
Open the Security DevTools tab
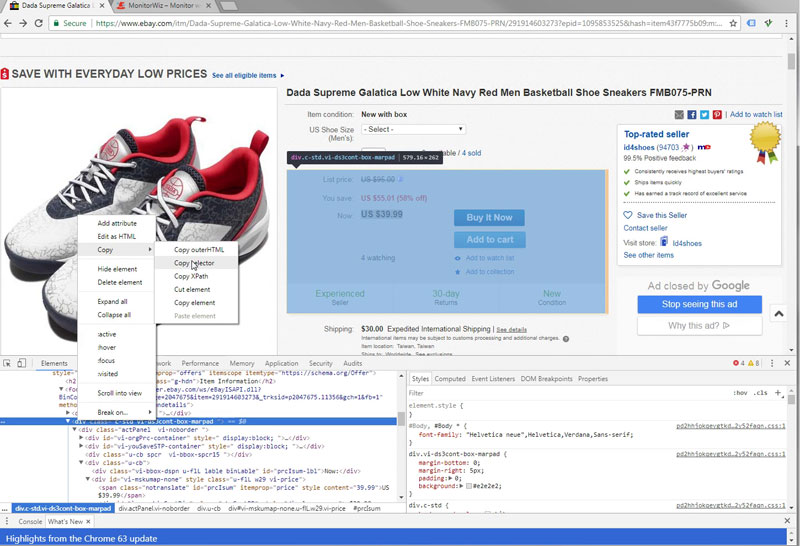pyautogui.click(x=320, y=363)
